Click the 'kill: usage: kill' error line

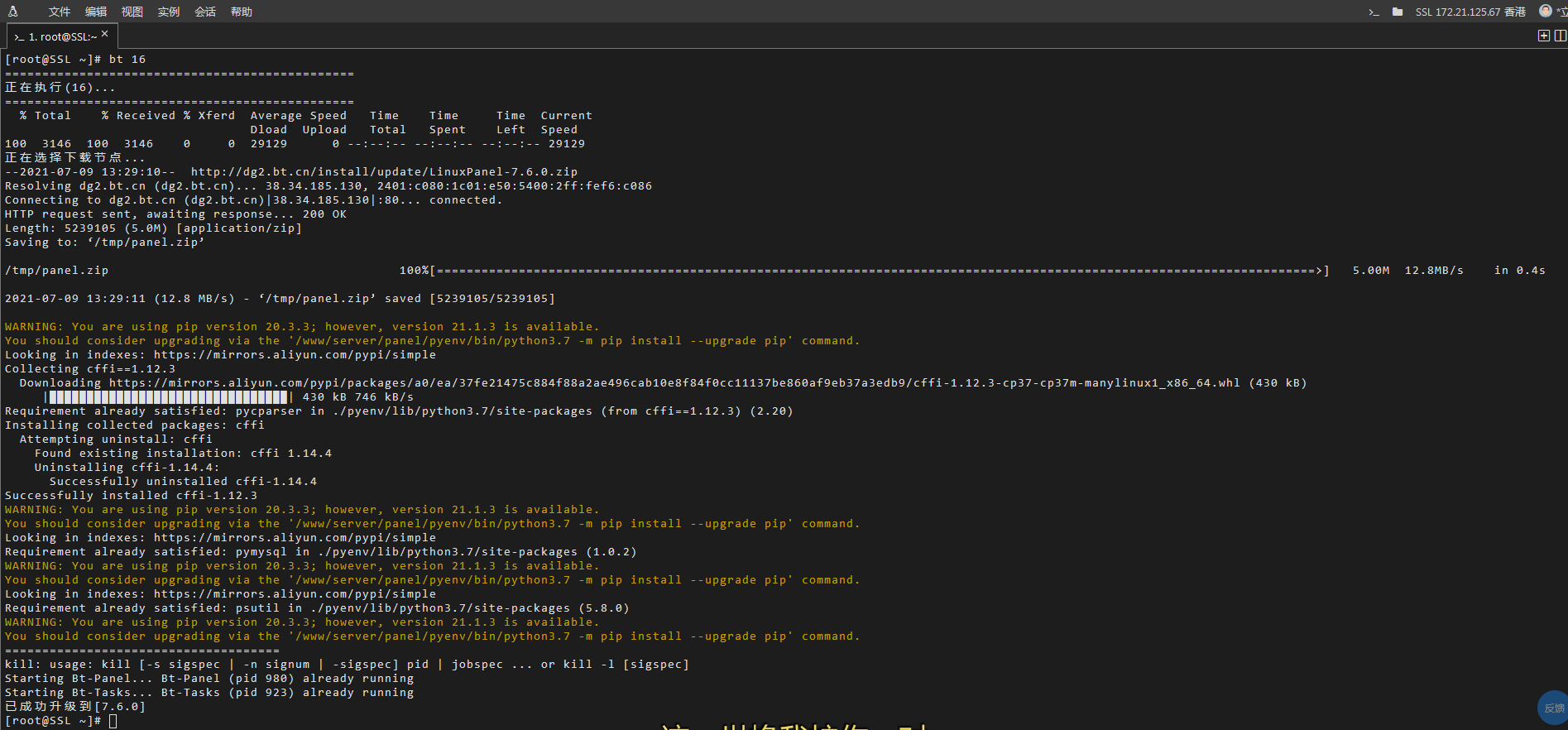347,665
